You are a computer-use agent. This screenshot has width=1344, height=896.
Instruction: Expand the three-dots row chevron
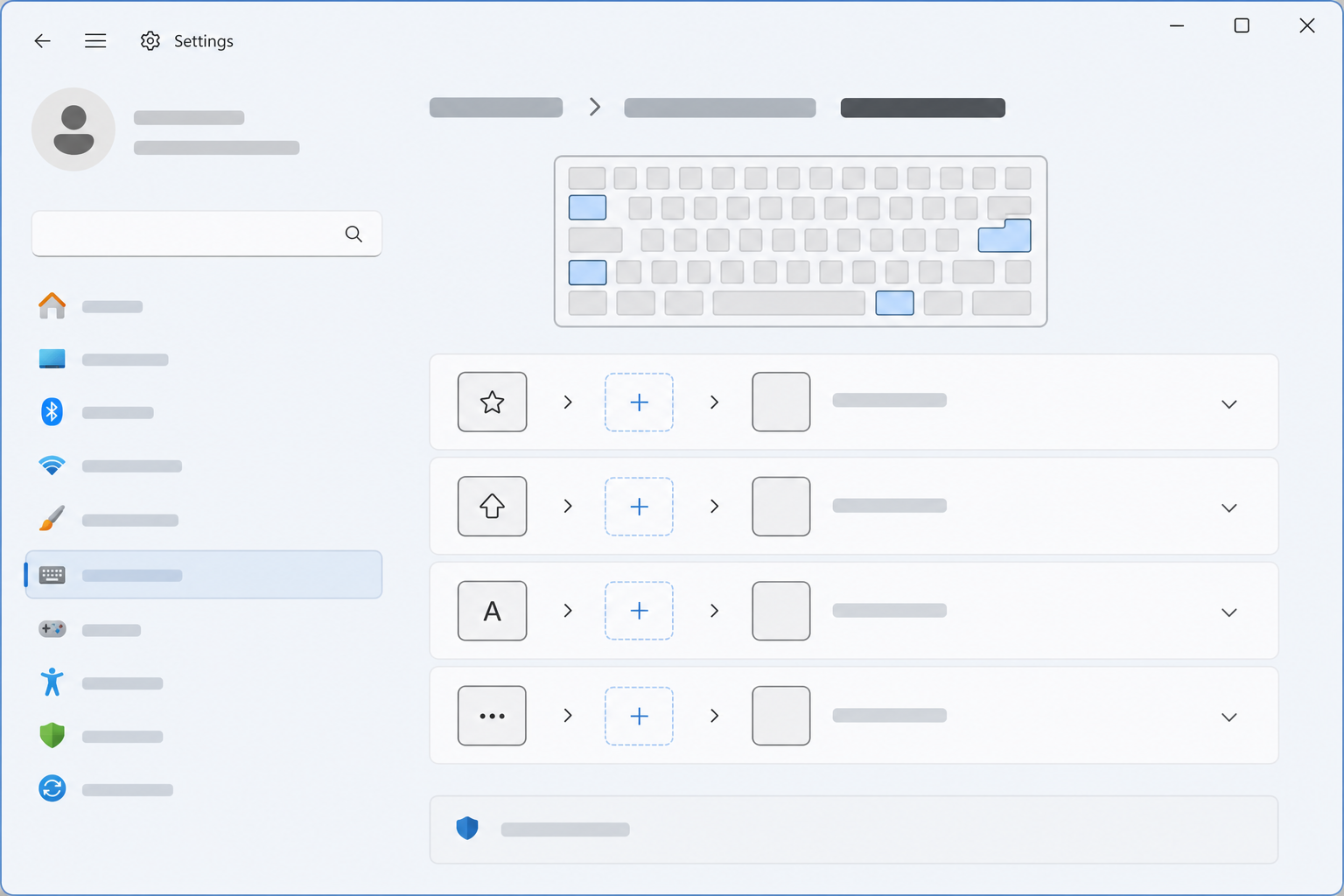(x=1228, y=717)
